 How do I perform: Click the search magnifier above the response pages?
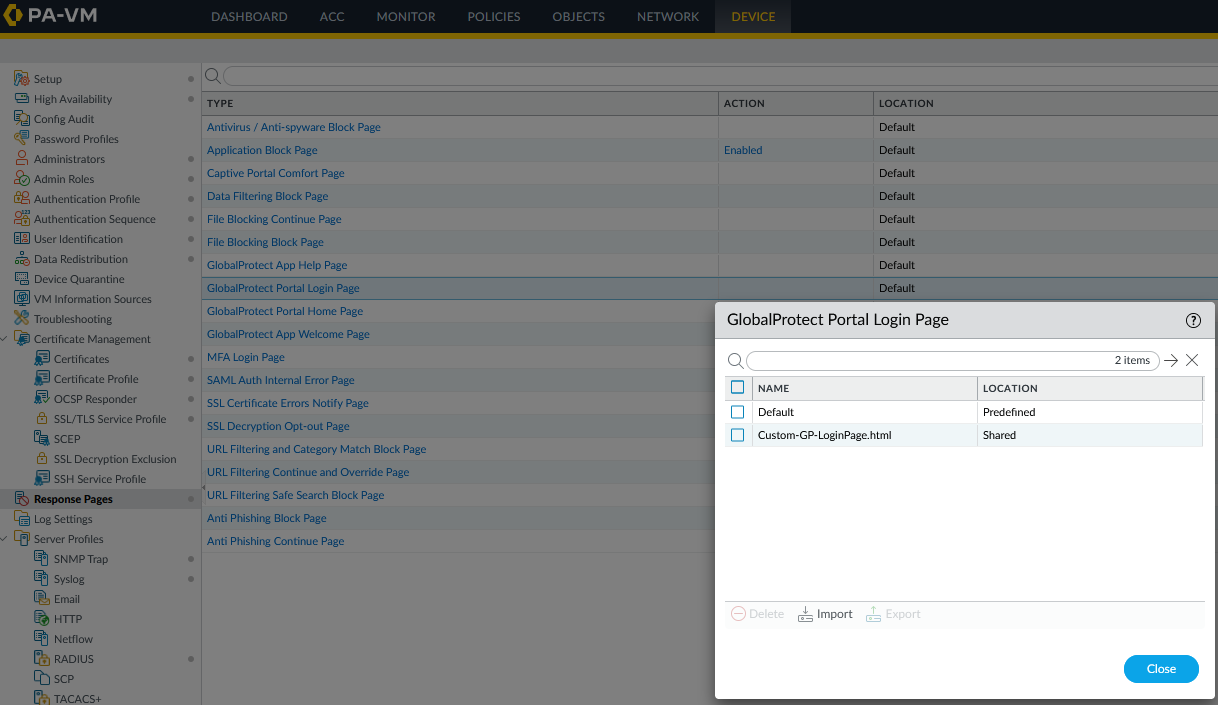(212, 75)
